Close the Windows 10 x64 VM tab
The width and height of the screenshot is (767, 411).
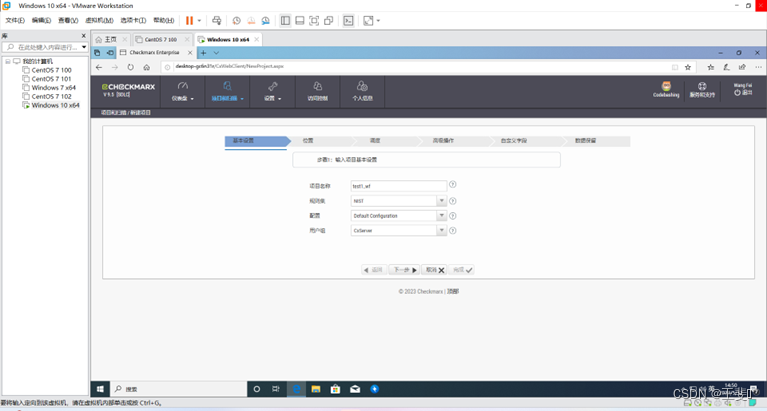[256, 39]
